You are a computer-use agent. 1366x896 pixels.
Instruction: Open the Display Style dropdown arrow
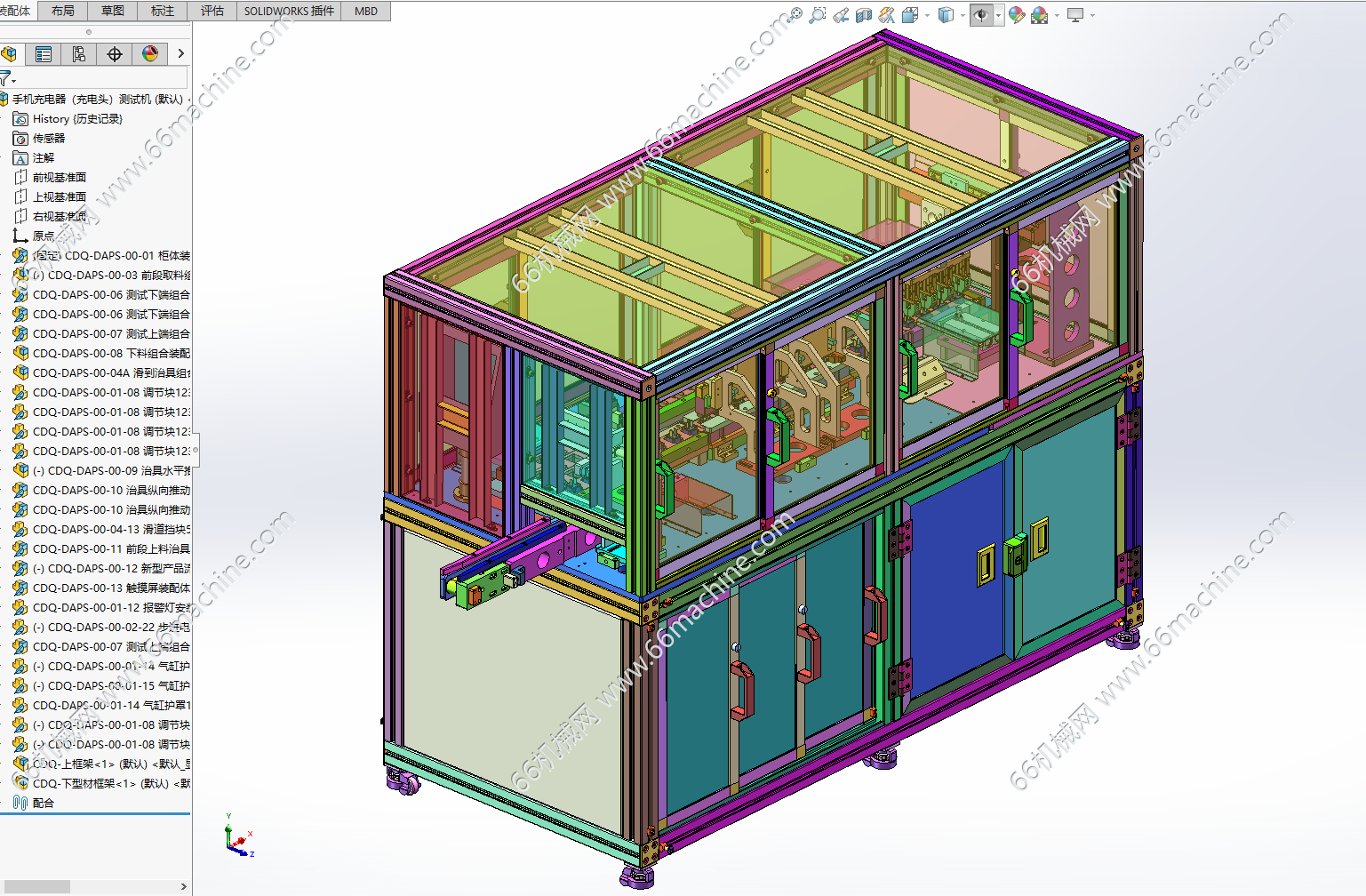(x=963, y=15)
